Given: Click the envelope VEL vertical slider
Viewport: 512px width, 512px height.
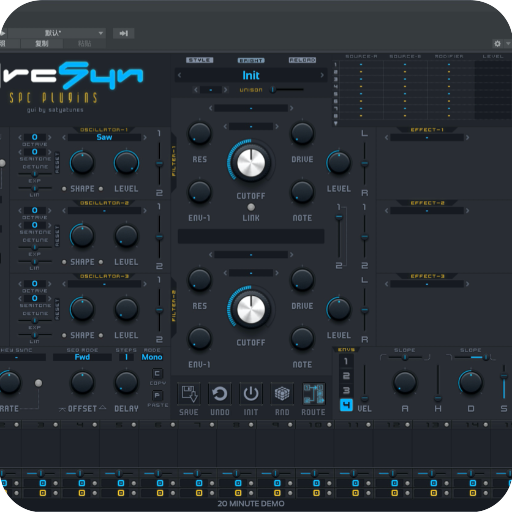Looking at the screenshot, I should point(365,383).
